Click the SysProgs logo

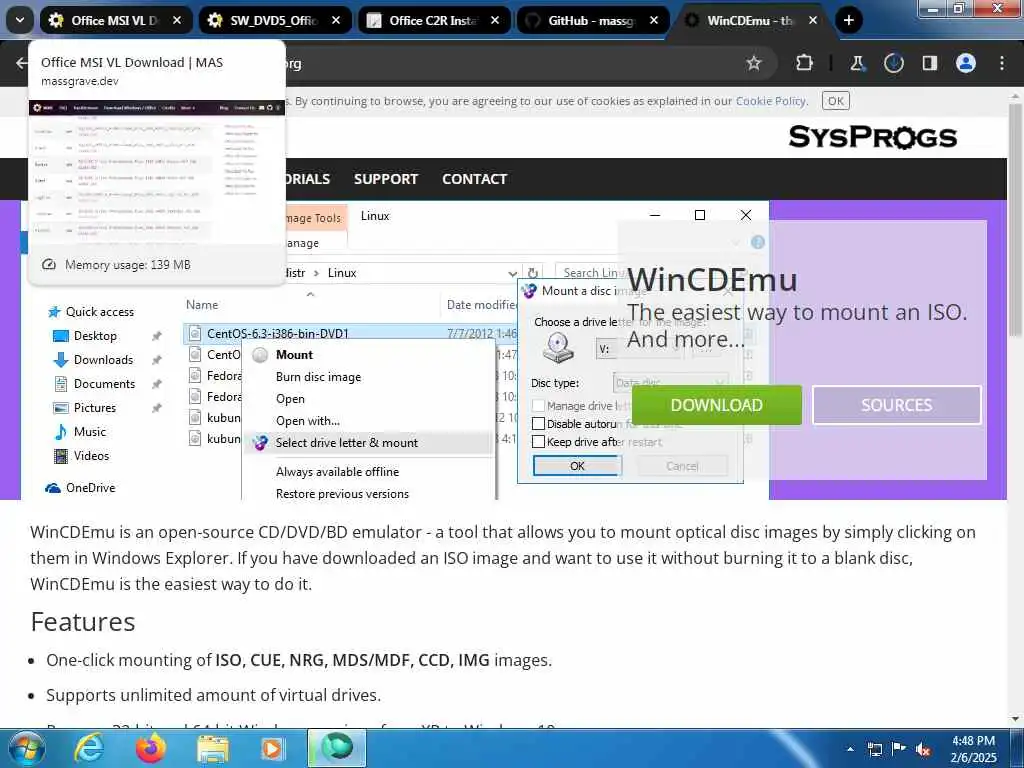pos(872,137)
